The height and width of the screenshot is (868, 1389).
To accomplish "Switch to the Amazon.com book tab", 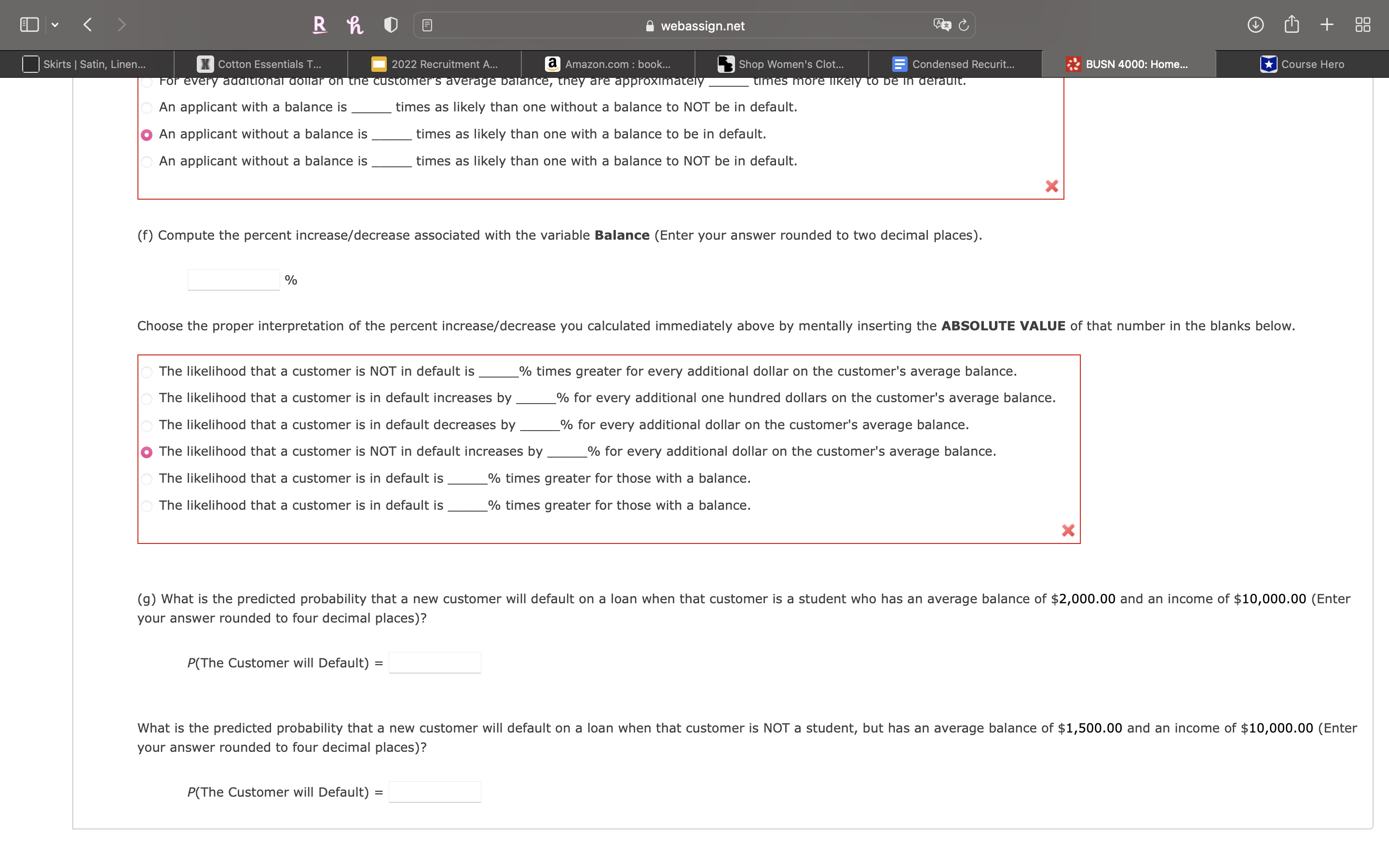I will point(608,64).
